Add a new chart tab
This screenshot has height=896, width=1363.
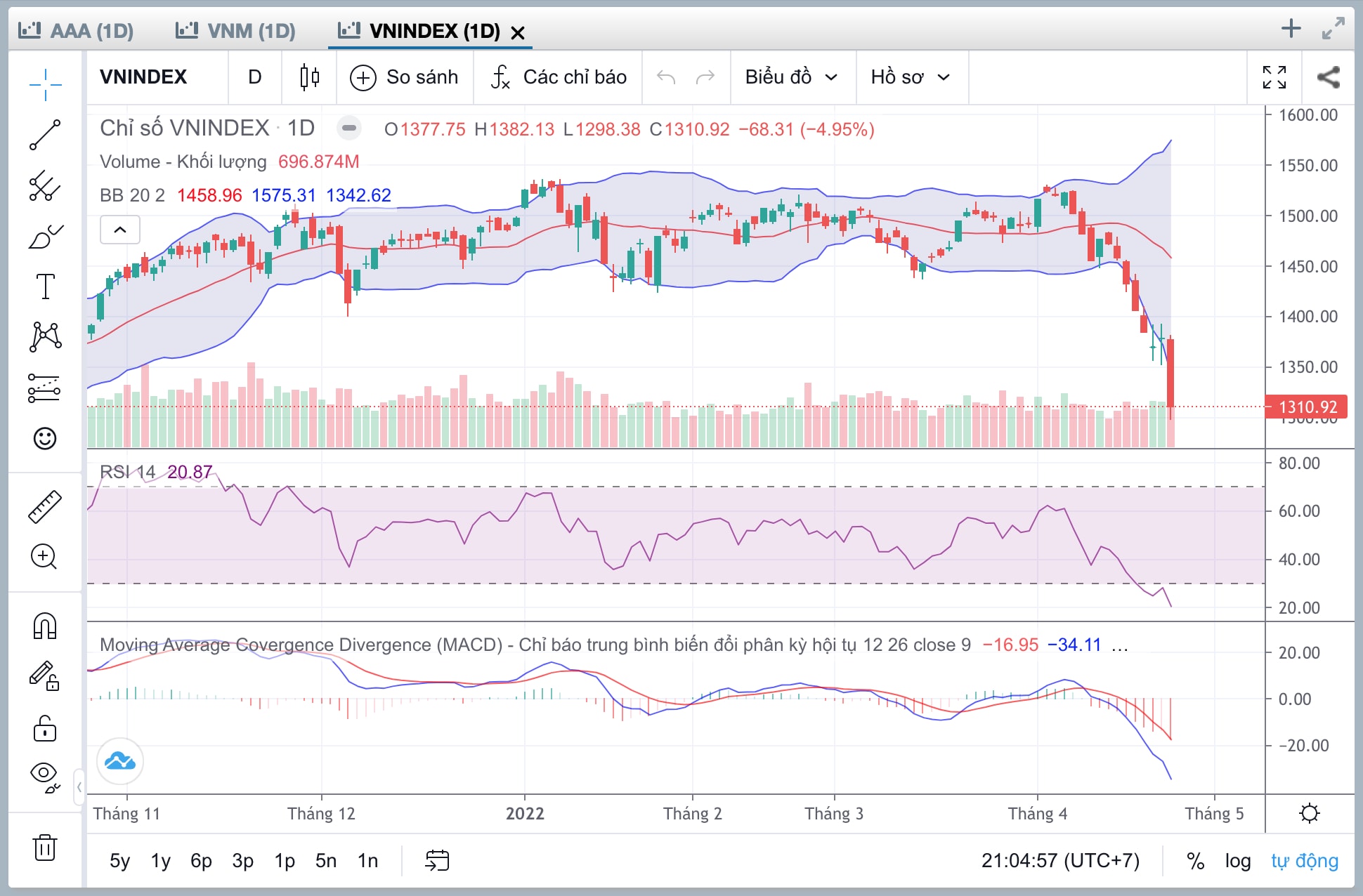1291,29
